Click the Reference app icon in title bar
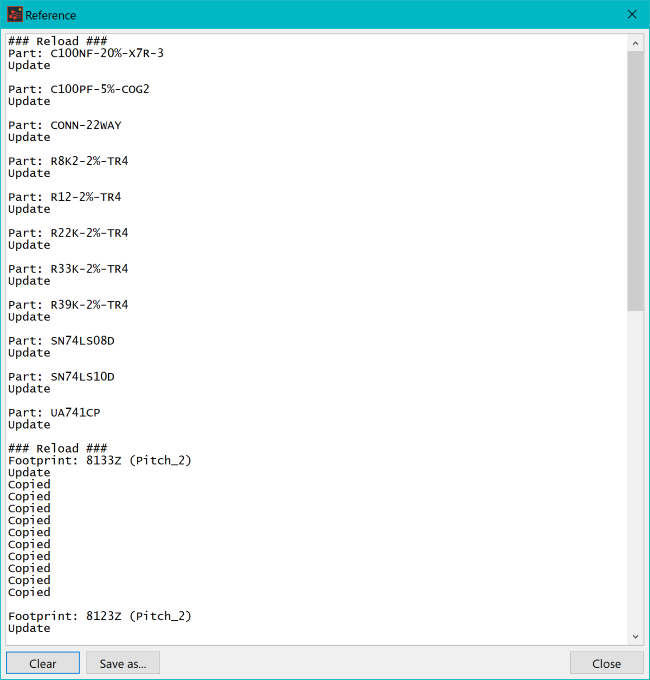 point(15,15)
